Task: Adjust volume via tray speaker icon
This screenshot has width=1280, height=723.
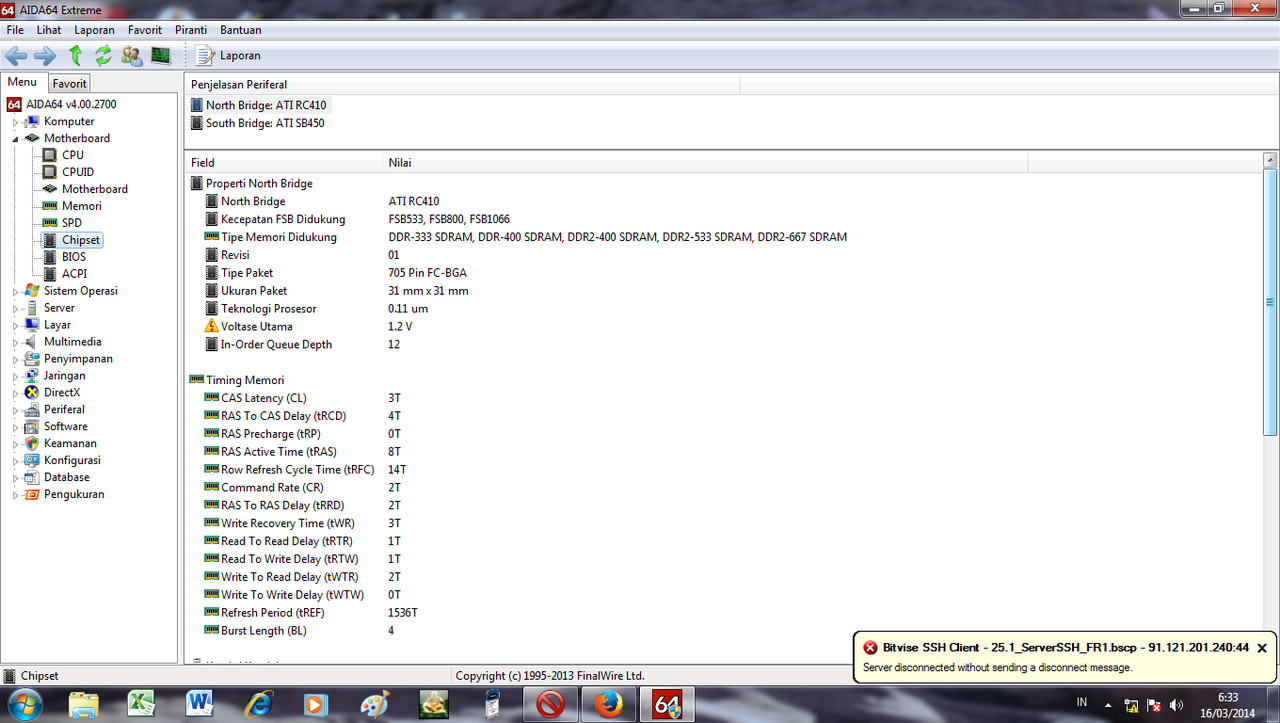Action: [1175, 705]
